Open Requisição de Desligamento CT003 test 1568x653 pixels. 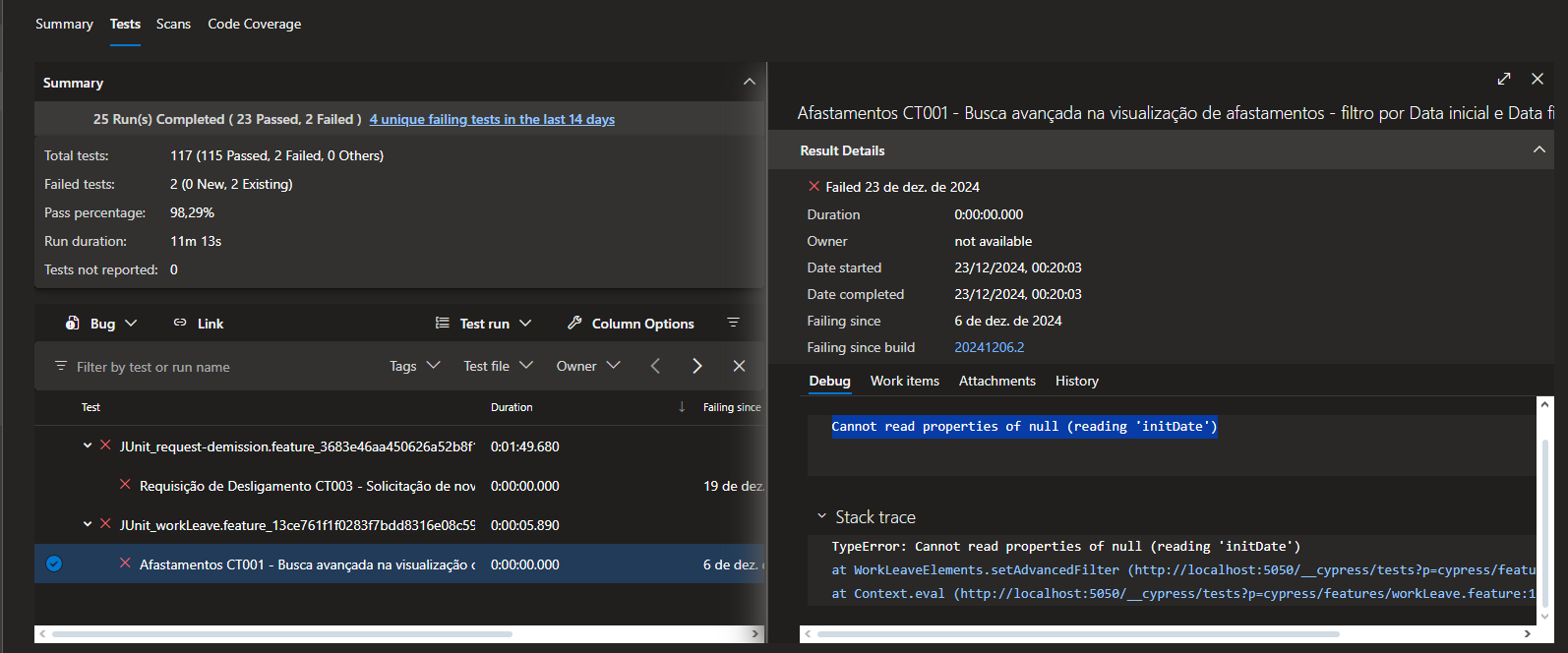(307, 486)
